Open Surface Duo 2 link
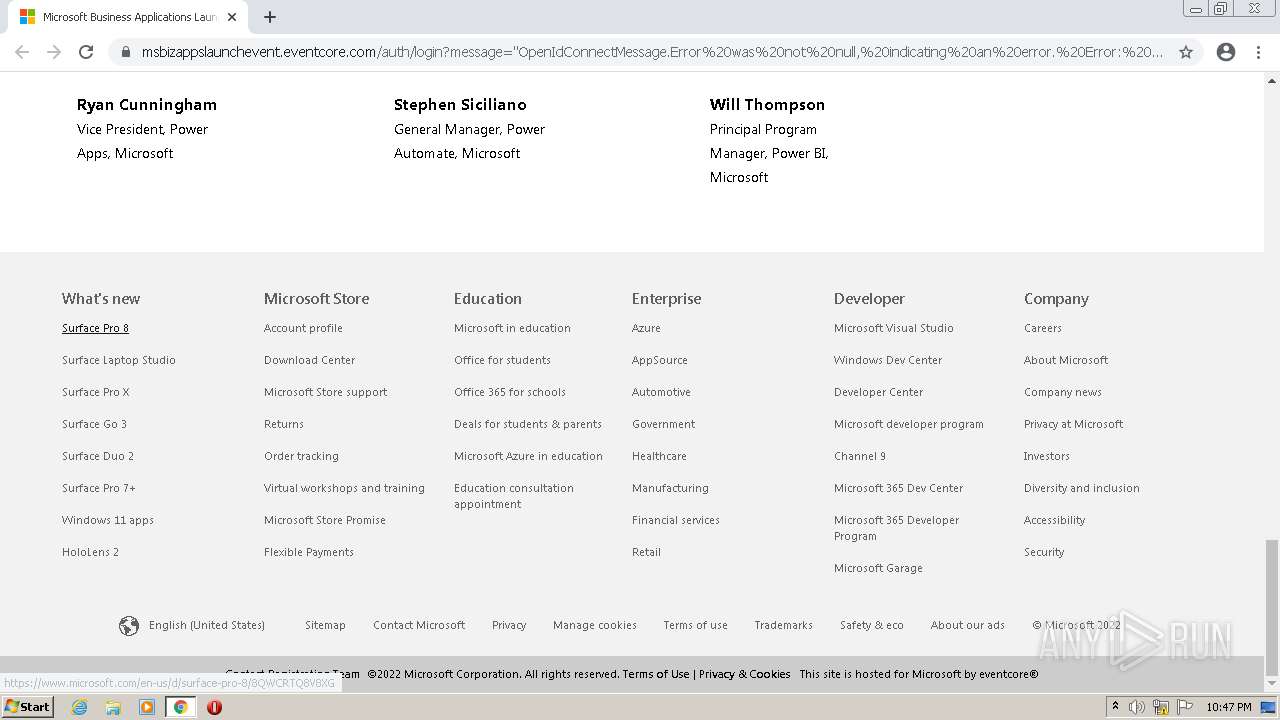This screenshot has height=720, width=1280. pyautogui.click(x=98, y=456)
